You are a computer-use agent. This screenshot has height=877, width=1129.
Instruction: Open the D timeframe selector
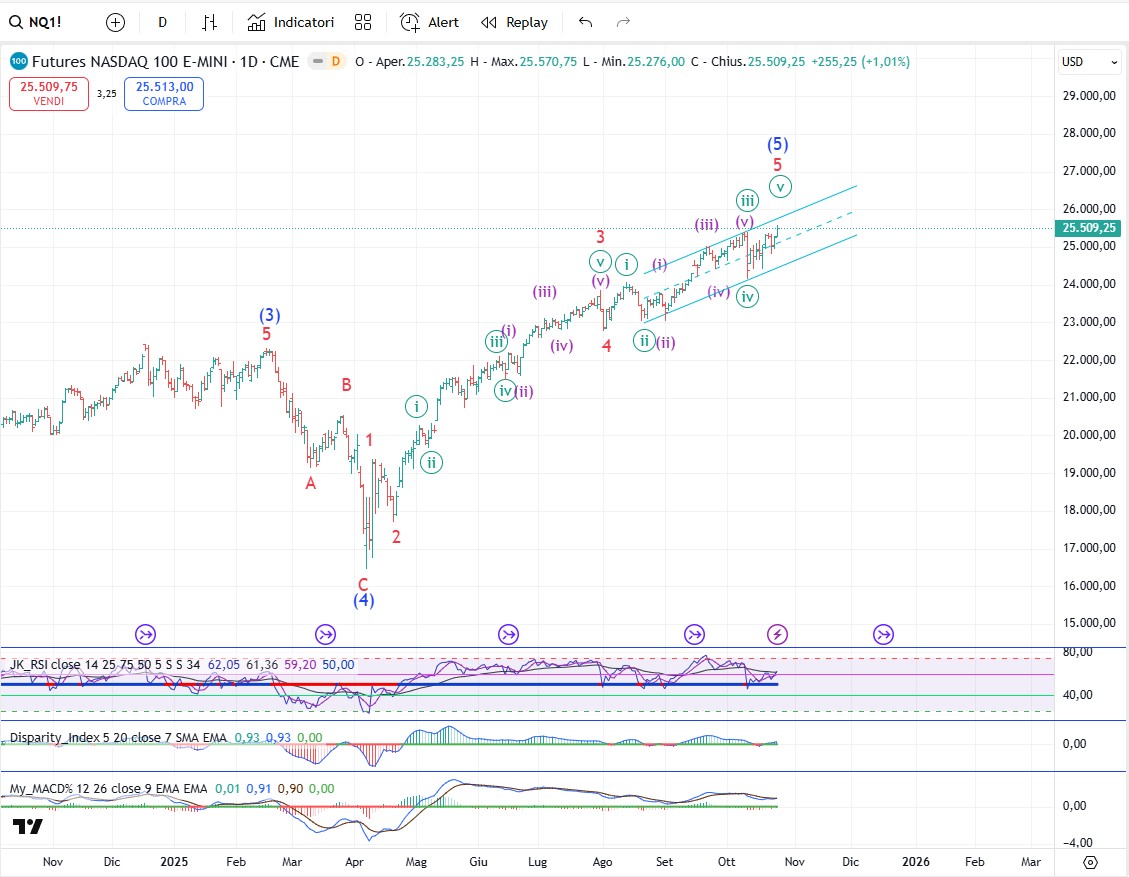[x=163, y=22]
